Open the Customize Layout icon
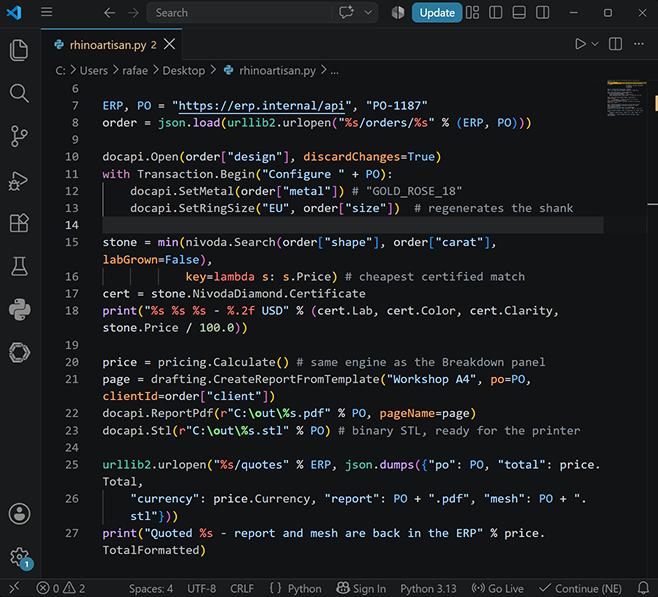This screenshot has height=597, width=658. [473, 13]
